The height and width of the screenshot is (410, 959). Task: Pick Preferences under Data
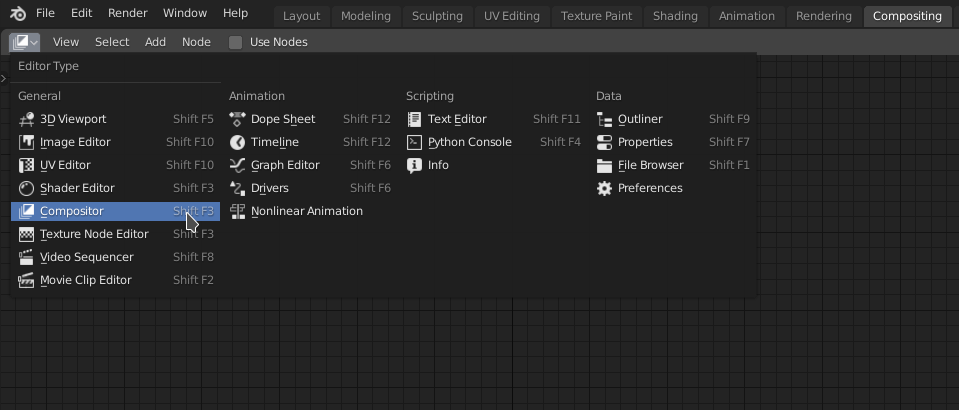coord(673,188)
